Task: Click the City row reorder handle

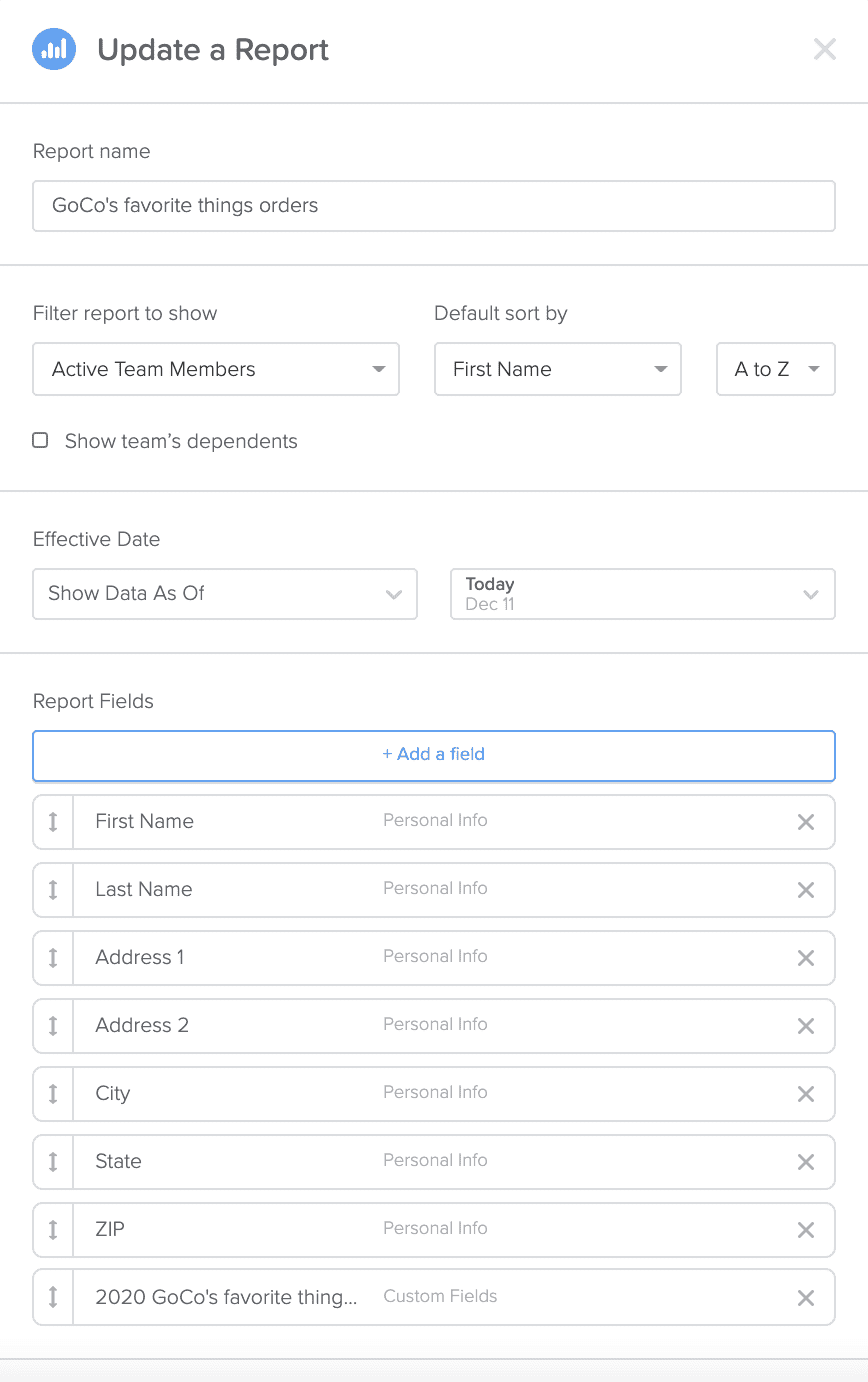Action: click(53, 1094)
